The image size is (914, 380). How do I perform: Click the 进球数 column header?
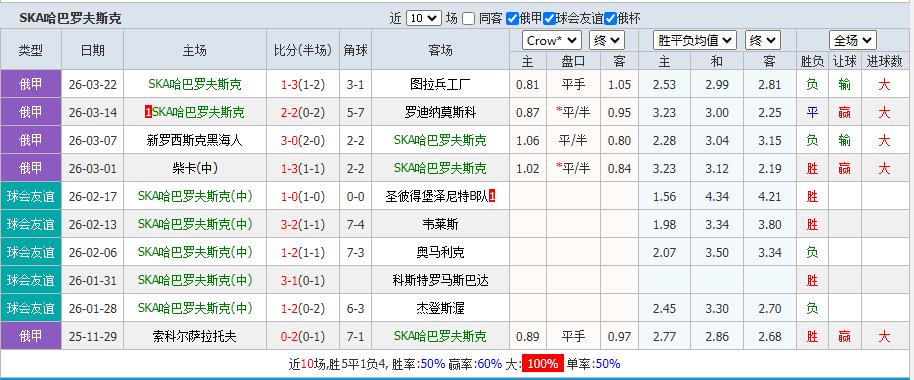point(884,61)
